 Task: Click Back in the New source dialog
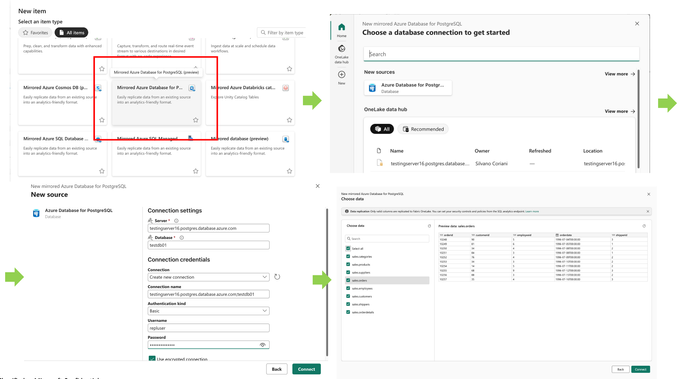277,369
